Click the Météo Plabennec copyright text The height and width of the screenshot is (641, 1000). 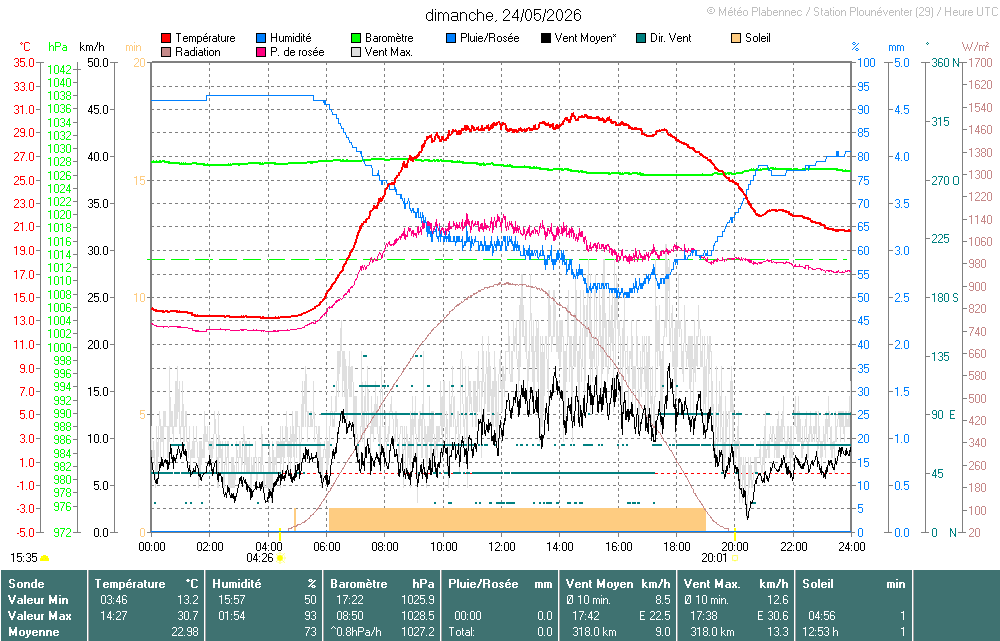pyautogui.click(x=853, y=12)
